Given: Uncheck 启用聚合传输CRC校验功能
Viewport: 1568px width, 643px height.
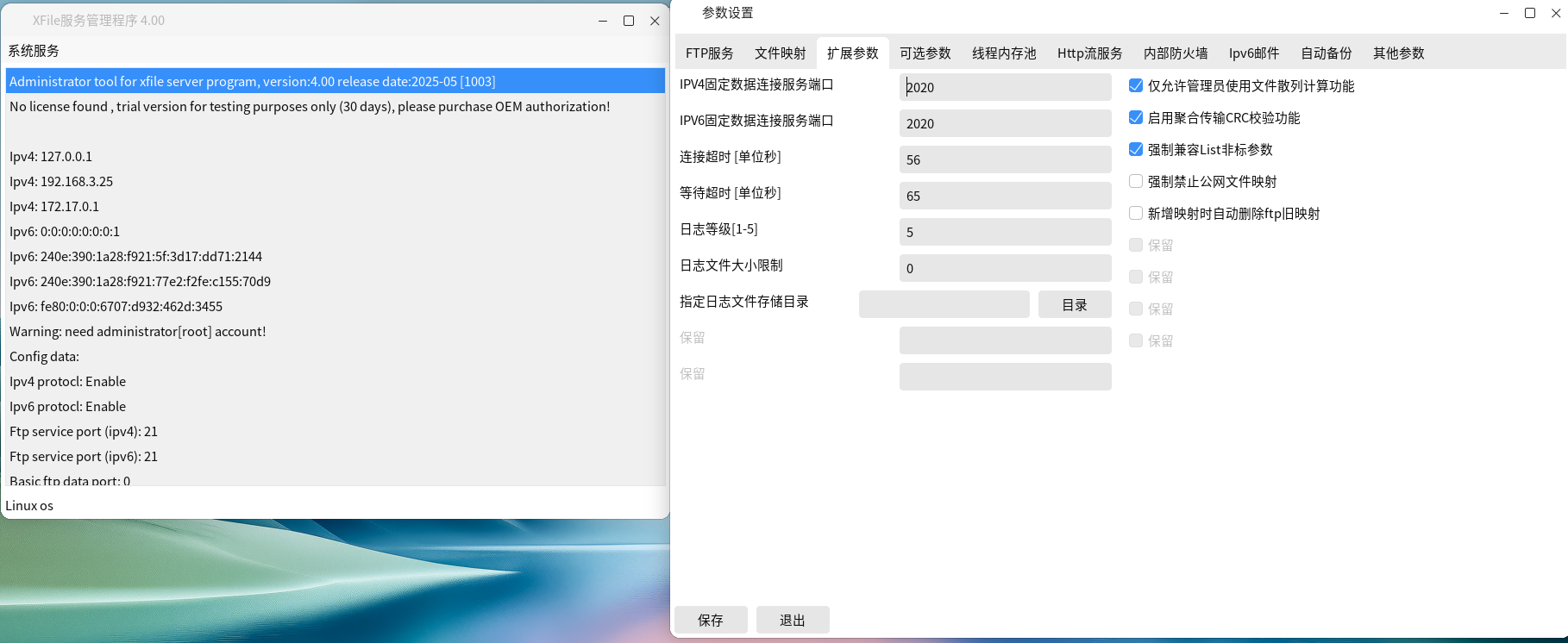Looking at the screenshot, I should pyautogui.click(x=1136, y=118).
